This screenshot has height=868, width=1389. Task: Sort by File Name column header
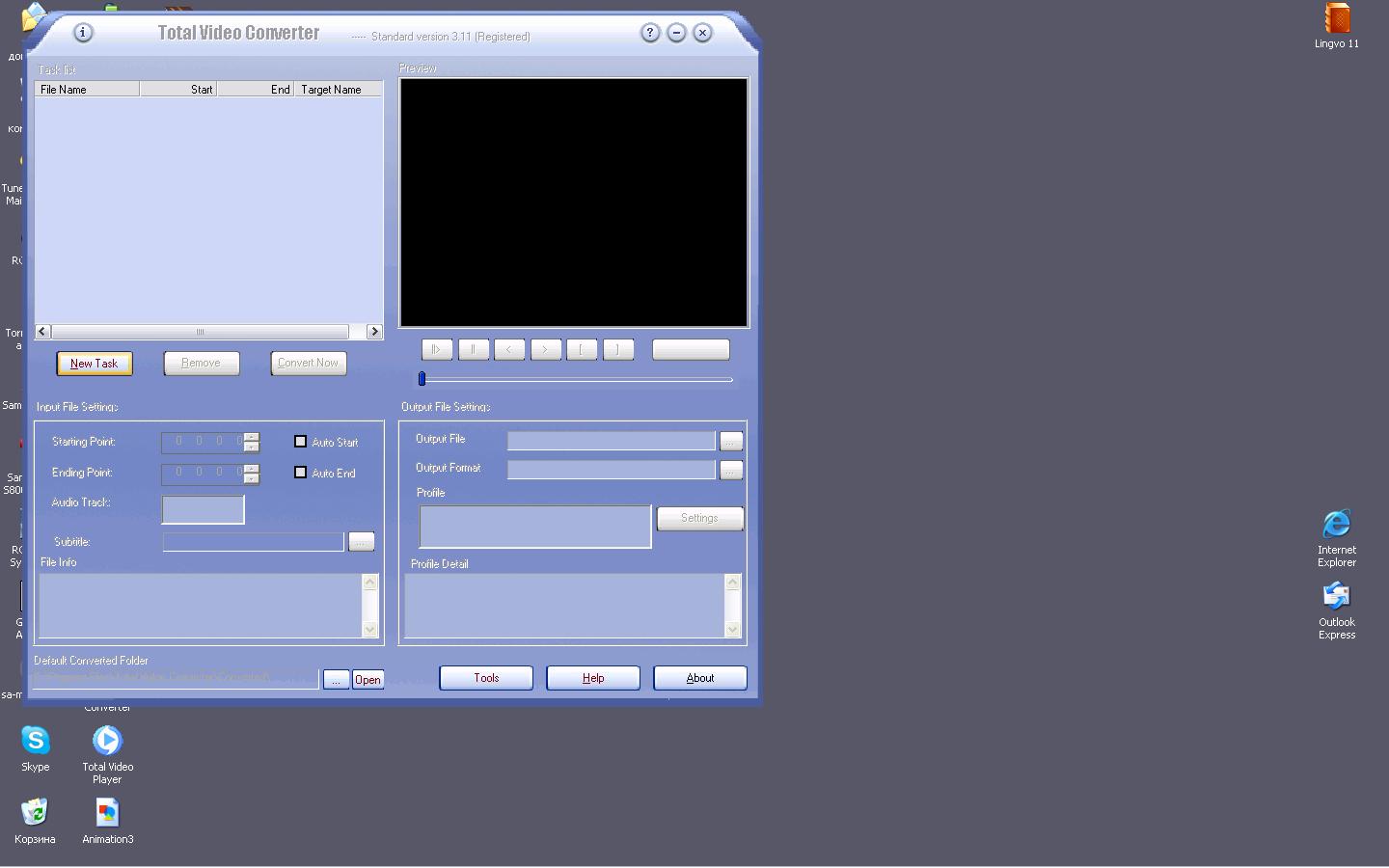87,90
